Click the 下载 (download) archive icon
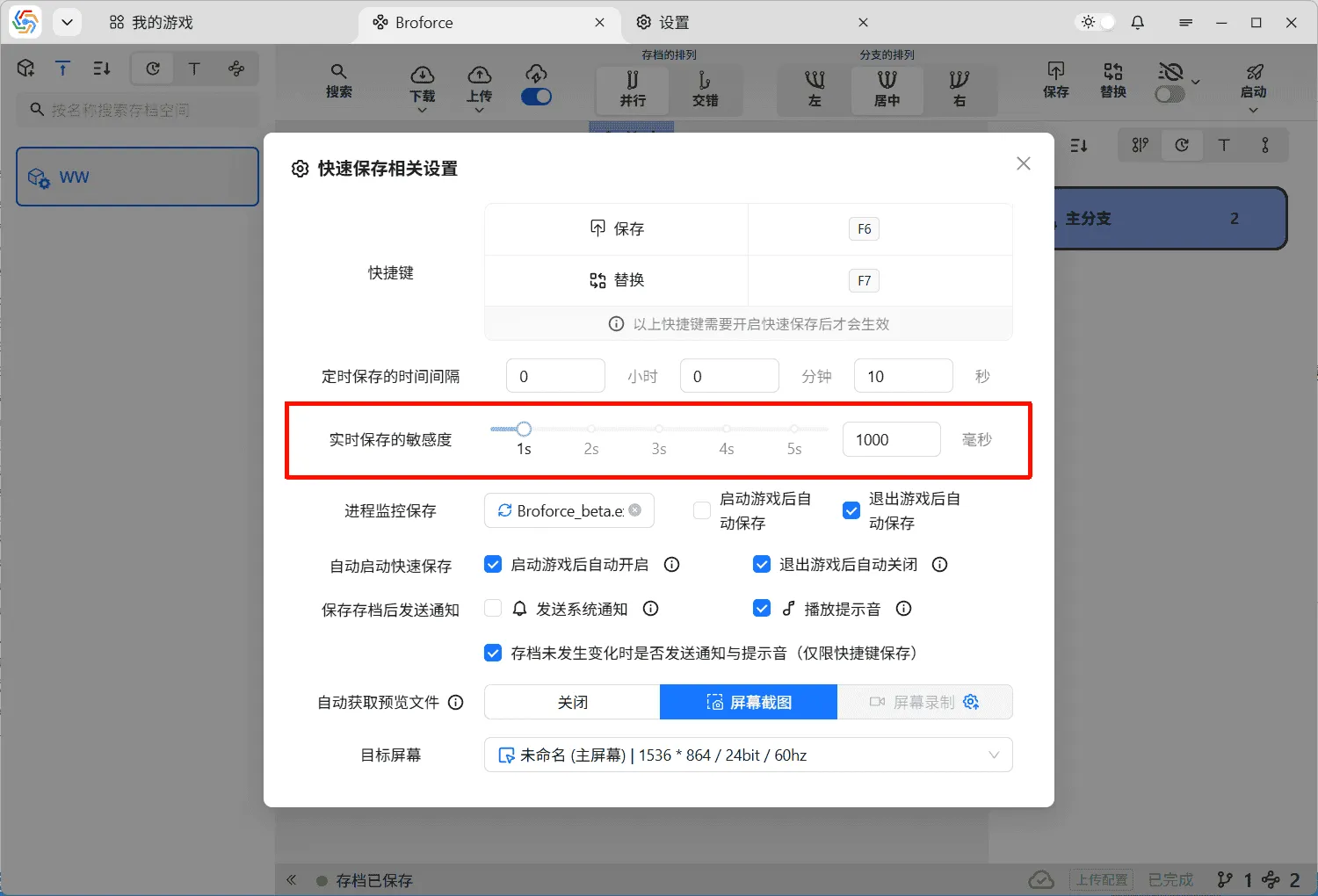1318x896 pixels. coord(422,76)
